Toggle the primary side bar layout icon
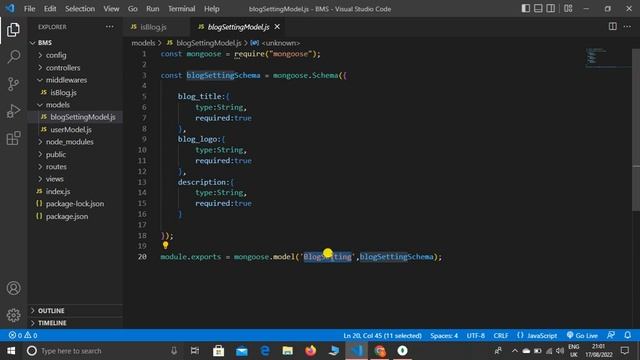640x360 pixels. coord(526,9)
